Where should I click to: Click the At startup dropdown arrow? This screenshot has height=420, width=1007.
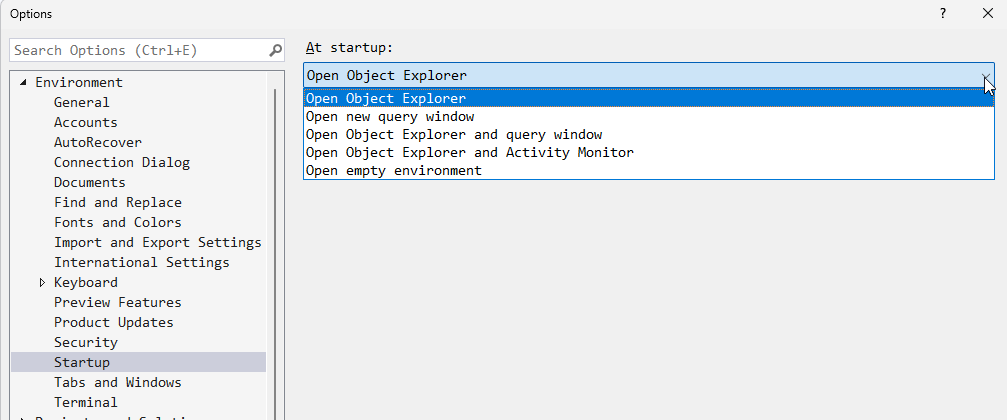(x=986, y=76)
